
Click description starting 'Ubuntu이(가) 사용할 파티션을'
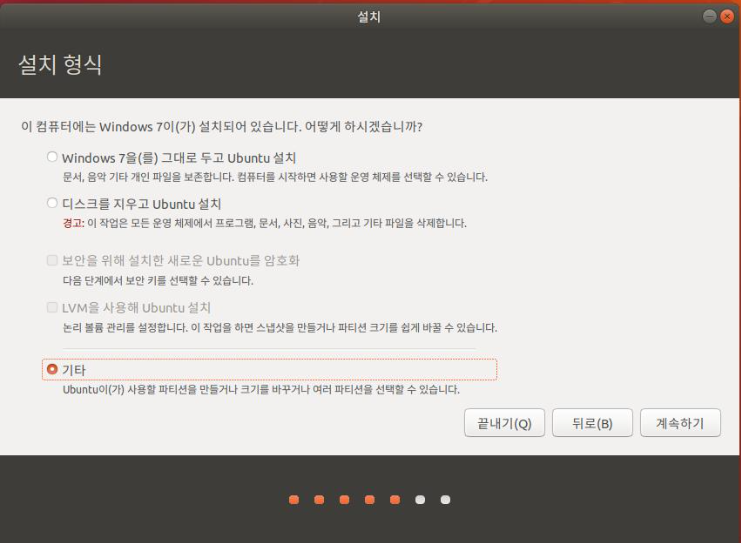261,390
